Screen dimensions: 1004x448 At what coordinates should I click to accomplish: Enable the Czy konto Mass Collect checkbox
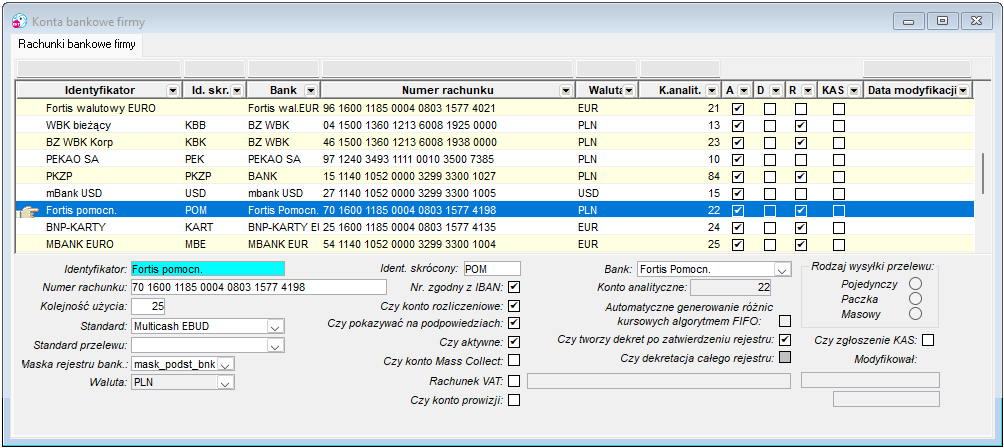514,361
